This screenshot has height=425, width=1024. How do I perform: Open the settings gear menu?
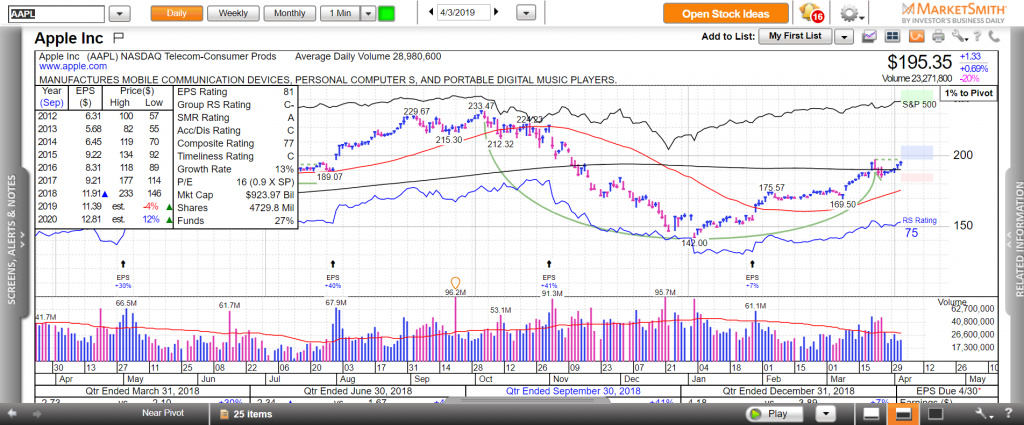coord(850,13)
